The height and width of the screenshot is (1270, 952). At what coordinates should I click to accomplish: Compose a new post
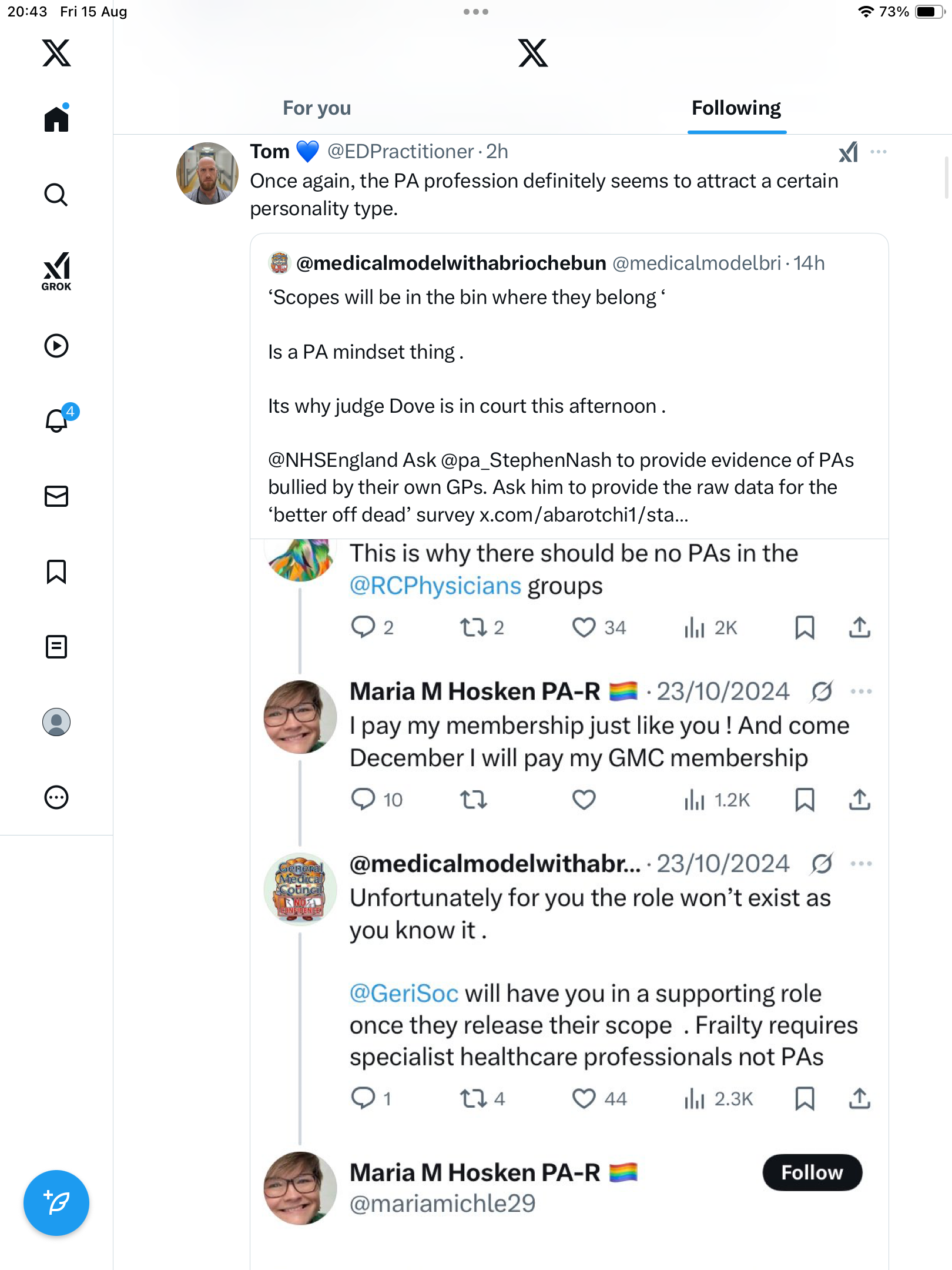[x=56, y=1202]
